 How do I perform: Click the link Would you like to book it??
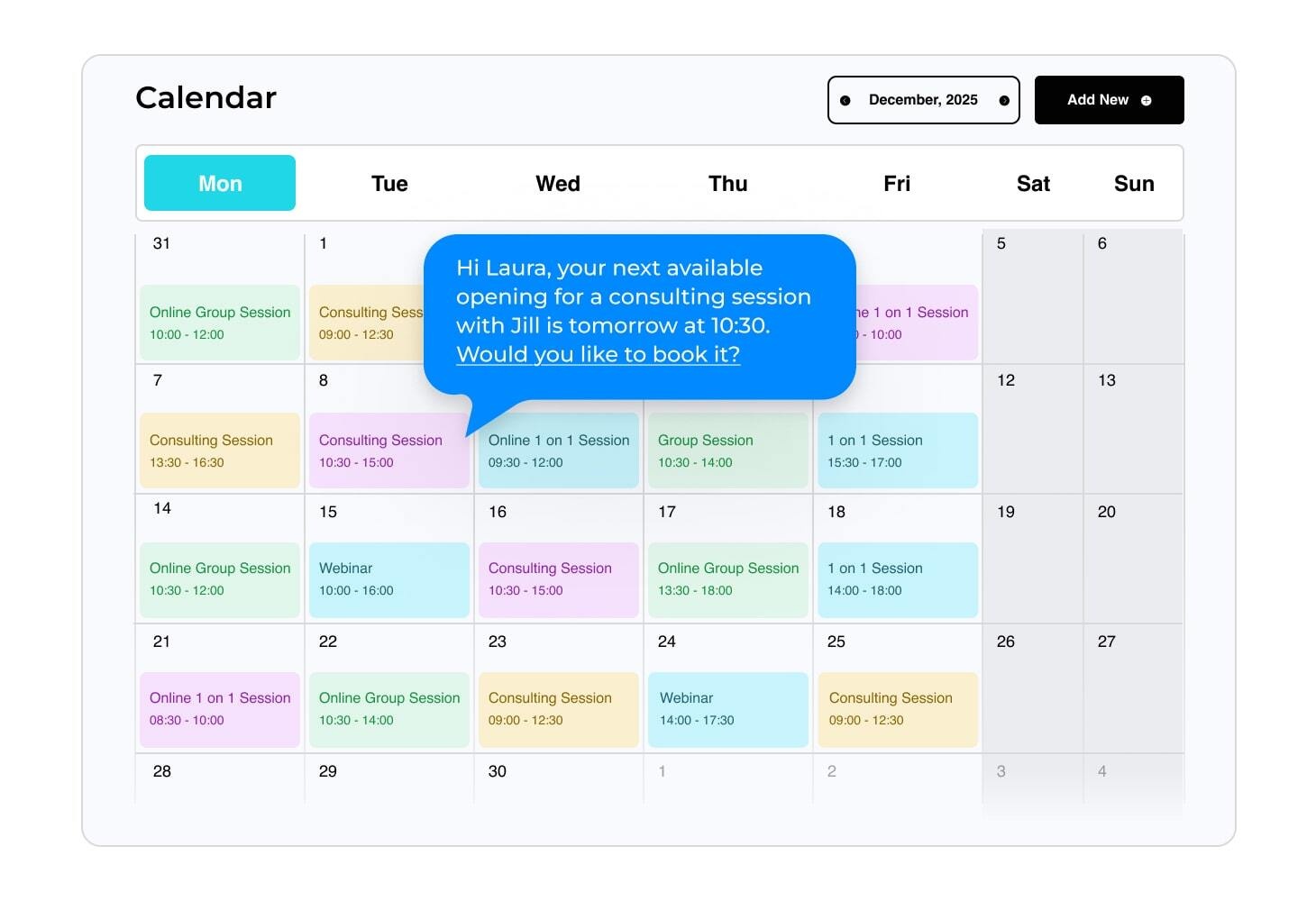pos(598,354)
